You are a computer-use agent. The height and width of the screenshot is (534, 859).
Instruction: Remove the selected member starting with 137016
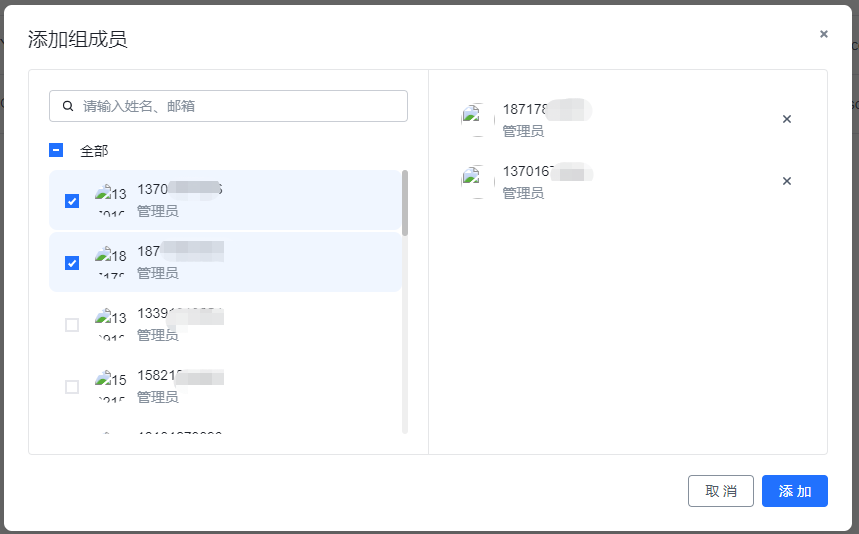pyautogui.click(x=787, y=181)
